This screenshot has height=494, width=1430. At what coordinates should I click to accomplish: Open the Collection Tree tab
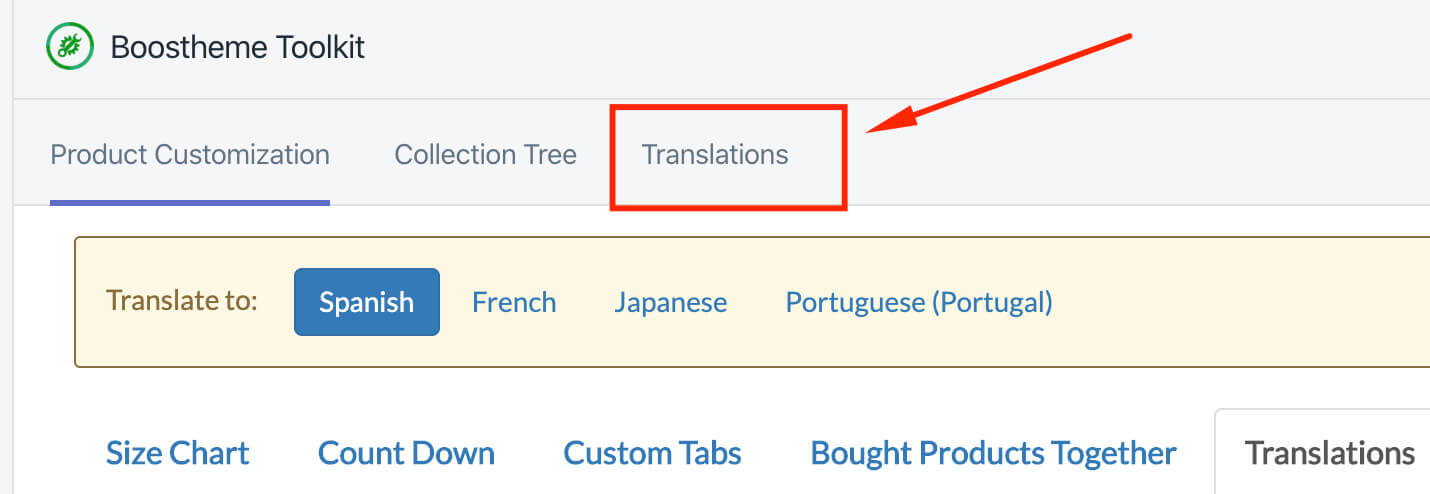click(485, 155)
